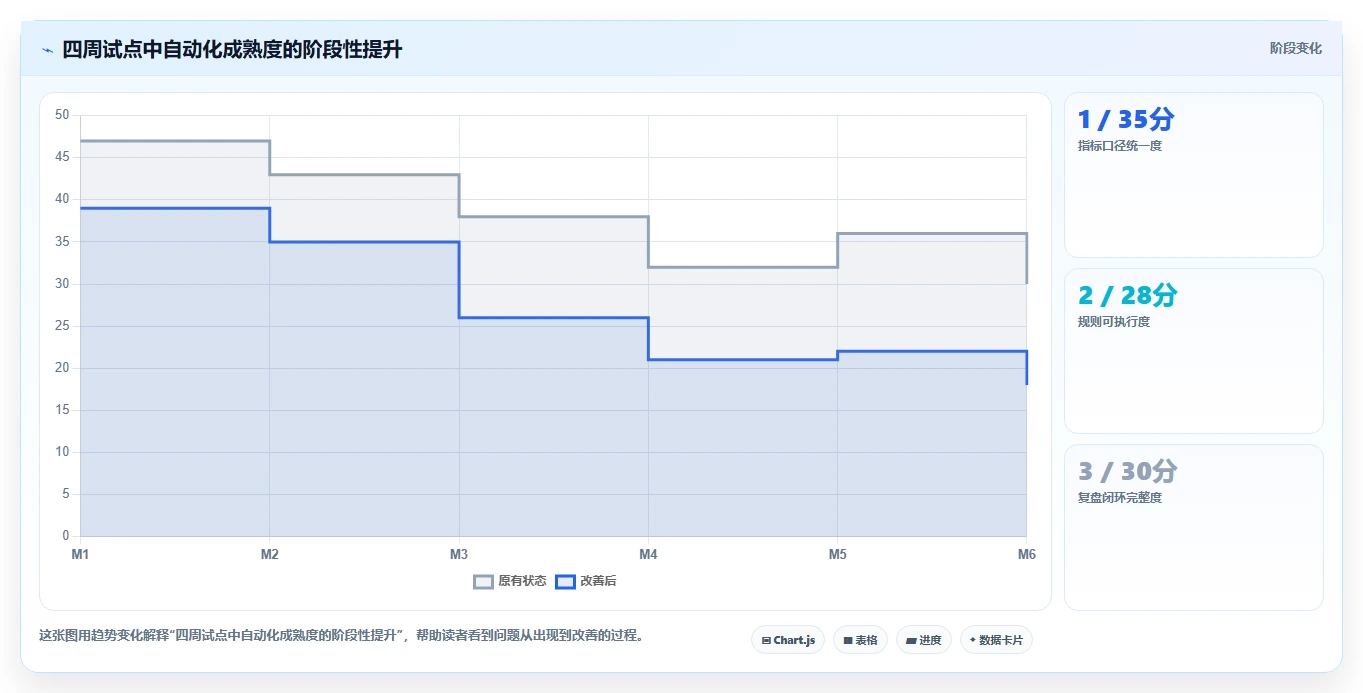Click the 复盘闭环完整度 caption

1120,498
